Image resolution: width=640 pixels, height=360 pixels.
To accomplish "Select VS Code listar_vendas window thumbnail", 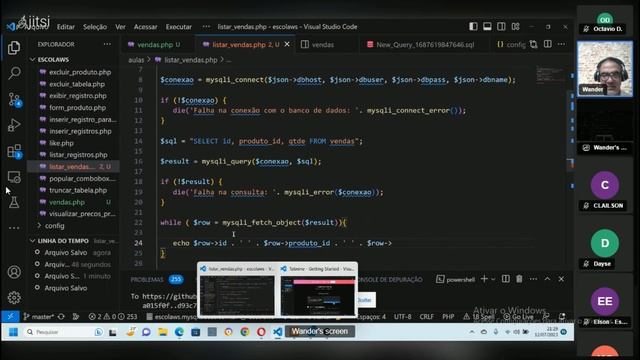I will (237, 291).
